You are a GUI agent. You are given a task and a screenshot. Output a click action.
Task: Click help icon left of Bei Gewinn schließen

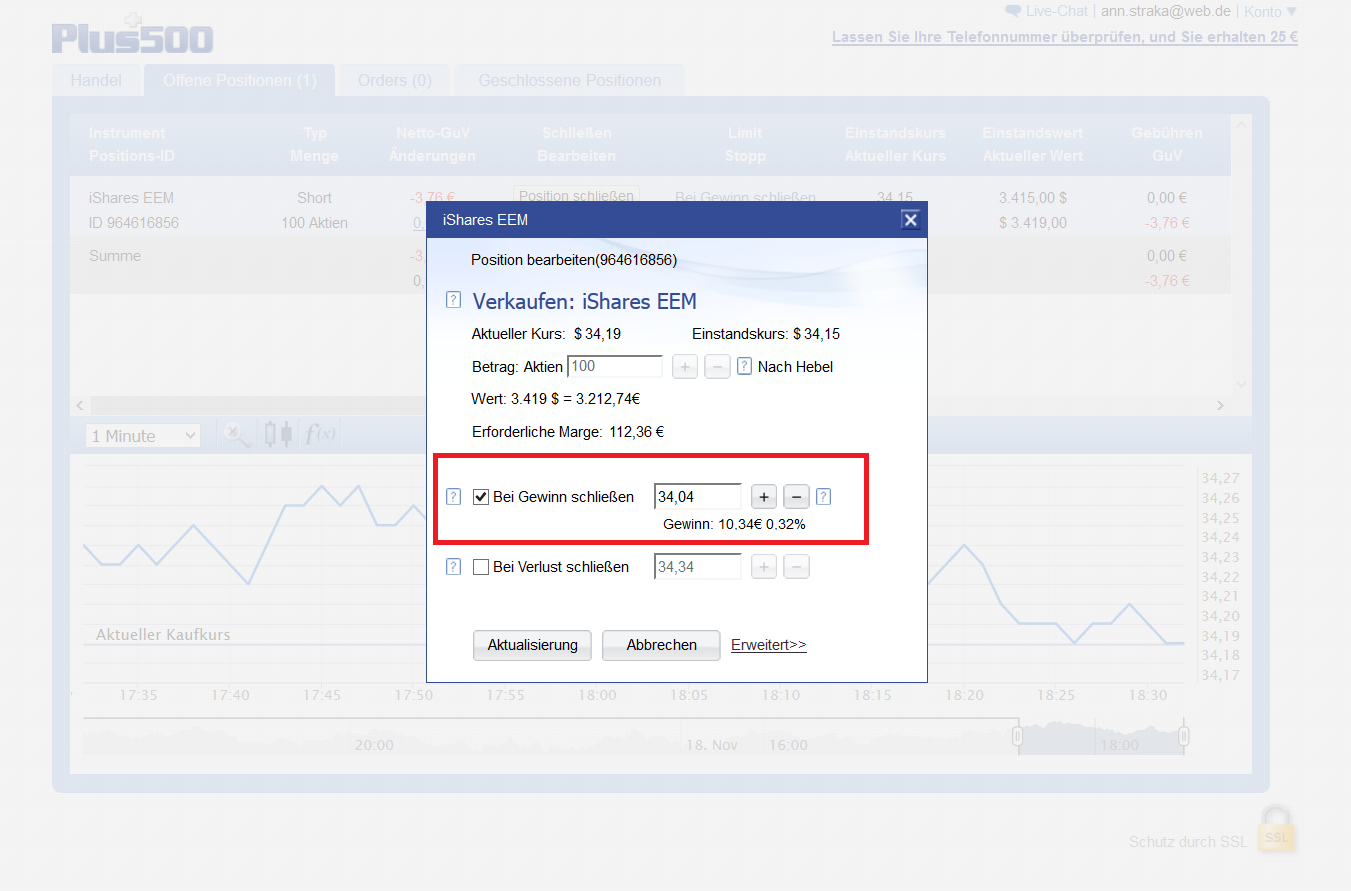coord(453,496)
